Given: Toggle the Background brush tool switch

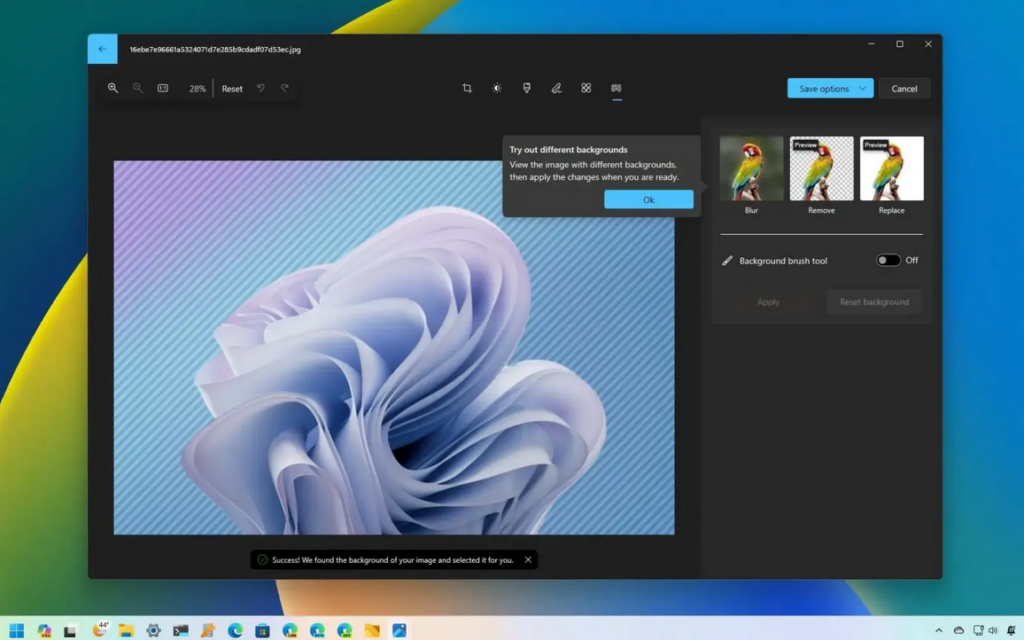Looking at the screenshot, I should (888, 260).
